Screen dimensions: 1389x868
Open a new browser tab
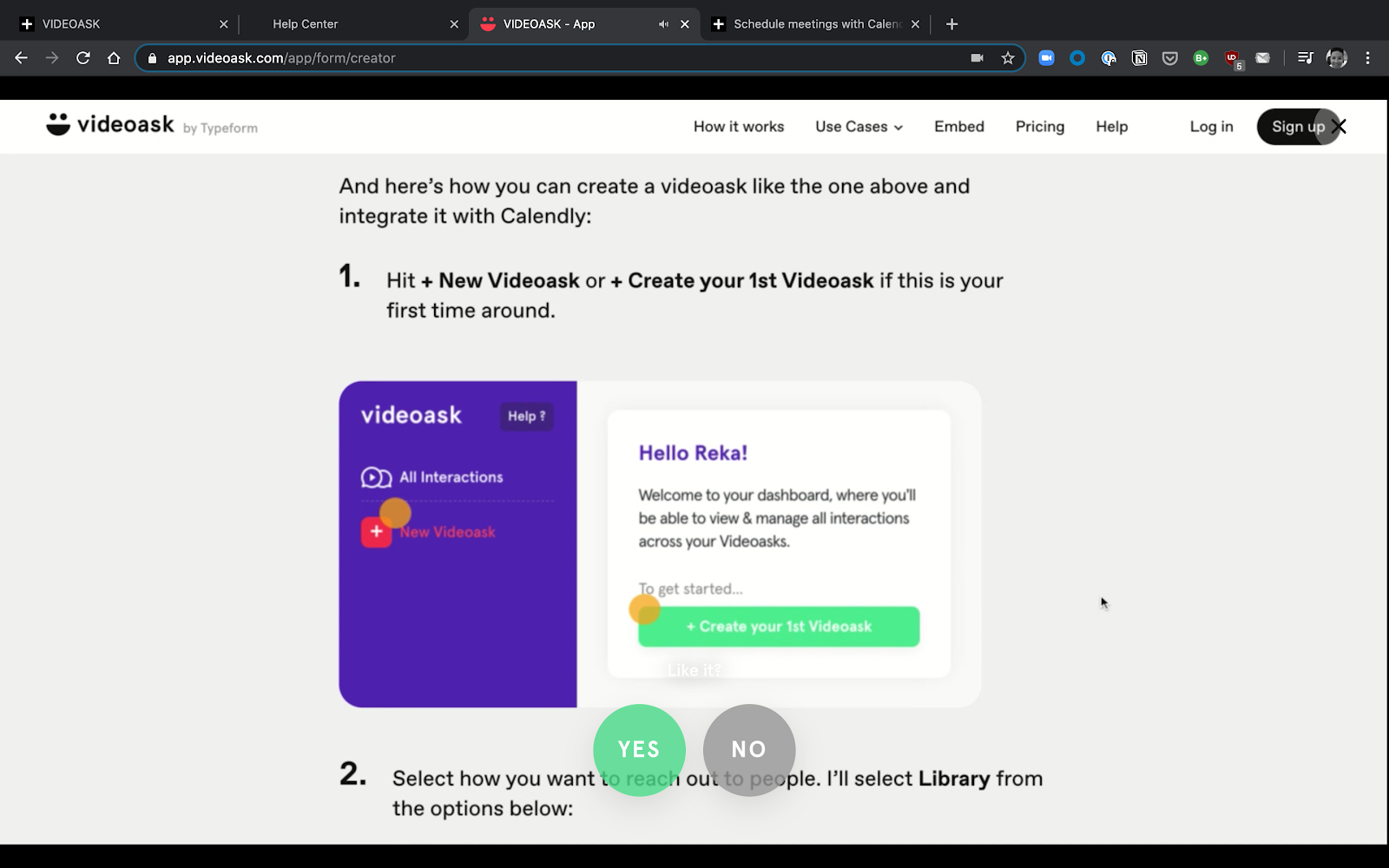(951, 24)
